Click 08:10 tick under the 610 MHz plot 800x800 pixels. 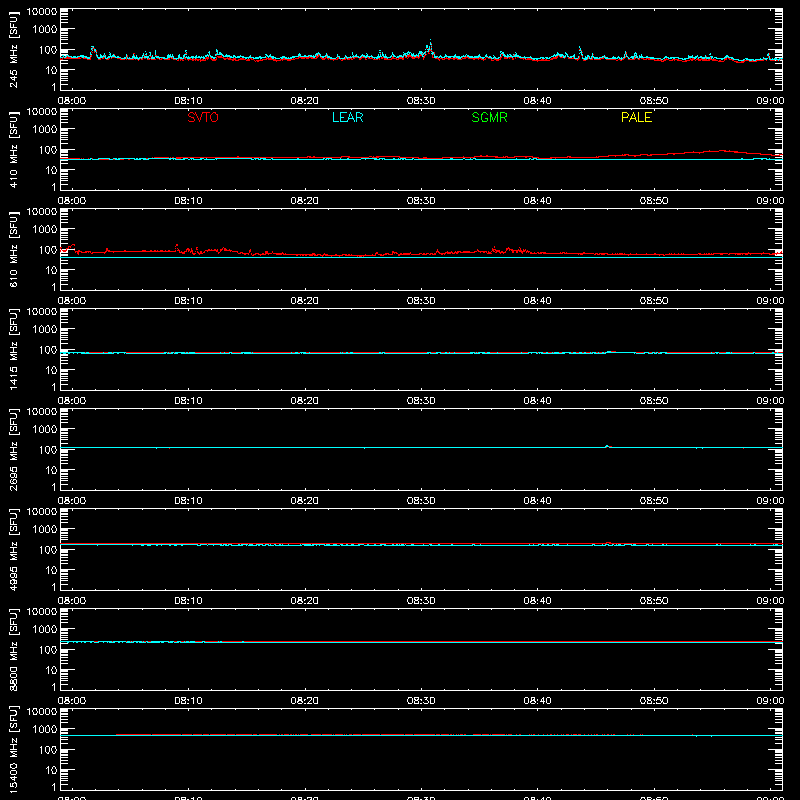(x=188, y=301)
